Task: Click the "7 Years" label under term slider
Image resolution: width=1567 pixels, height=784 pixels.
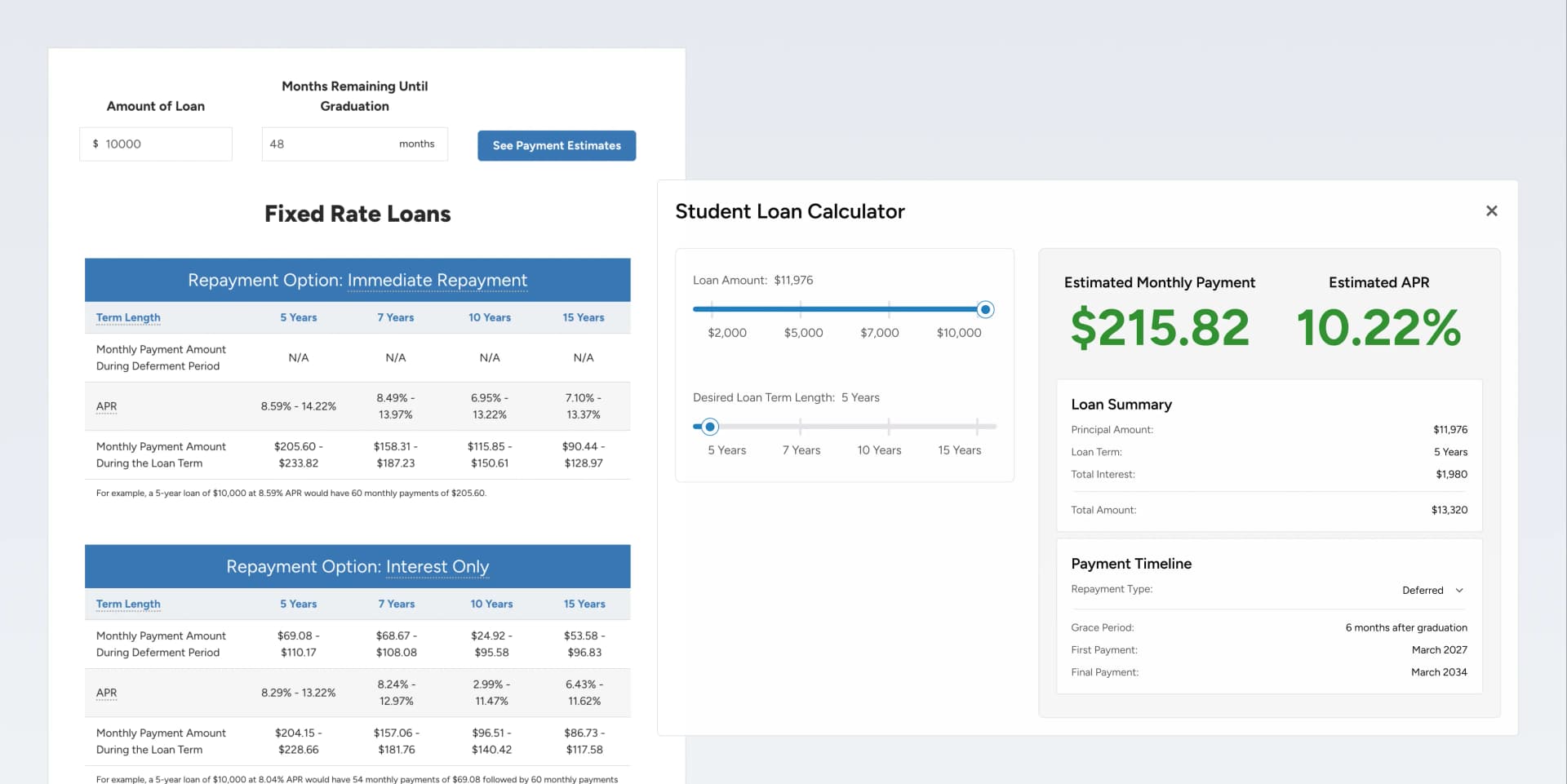Action: pyautogui.click(x=801, y=450)
